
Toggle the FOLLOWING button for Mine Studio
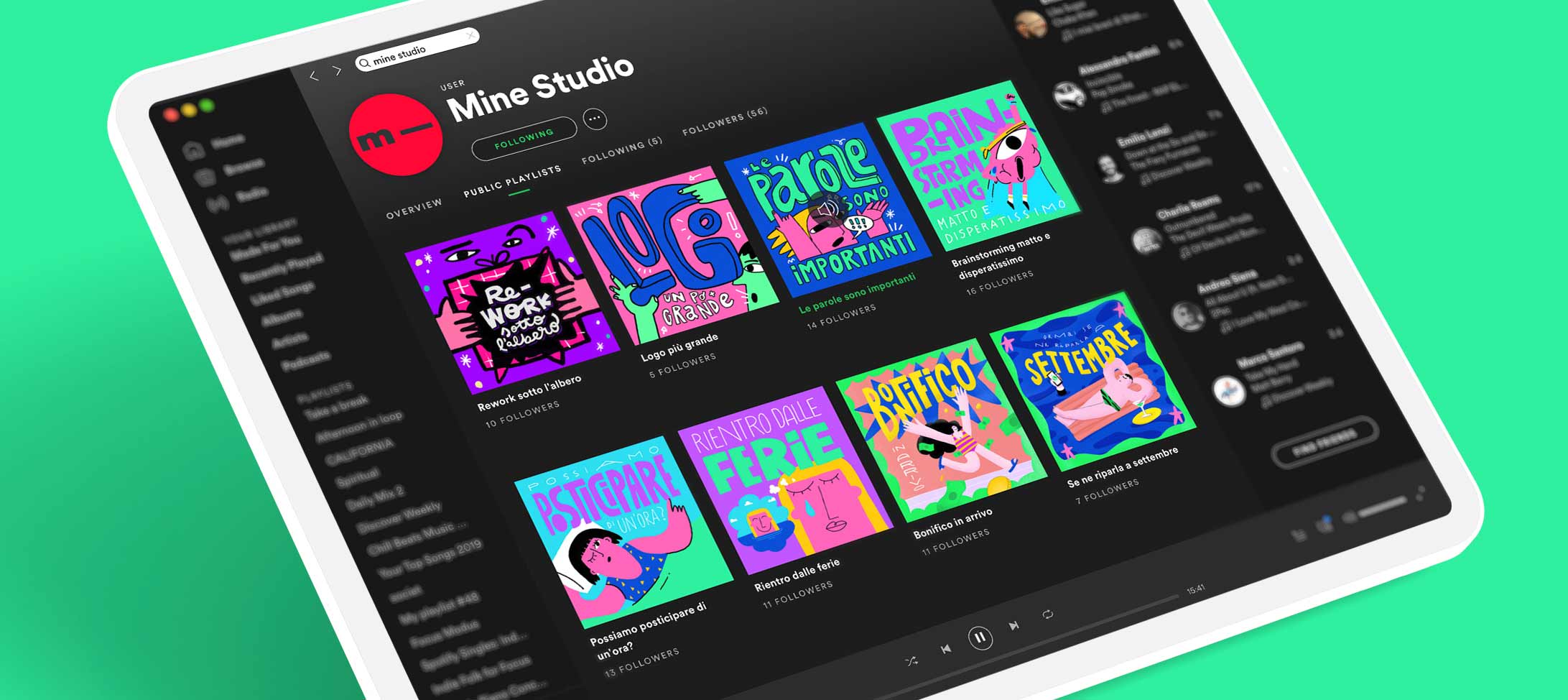pos(524,137)
